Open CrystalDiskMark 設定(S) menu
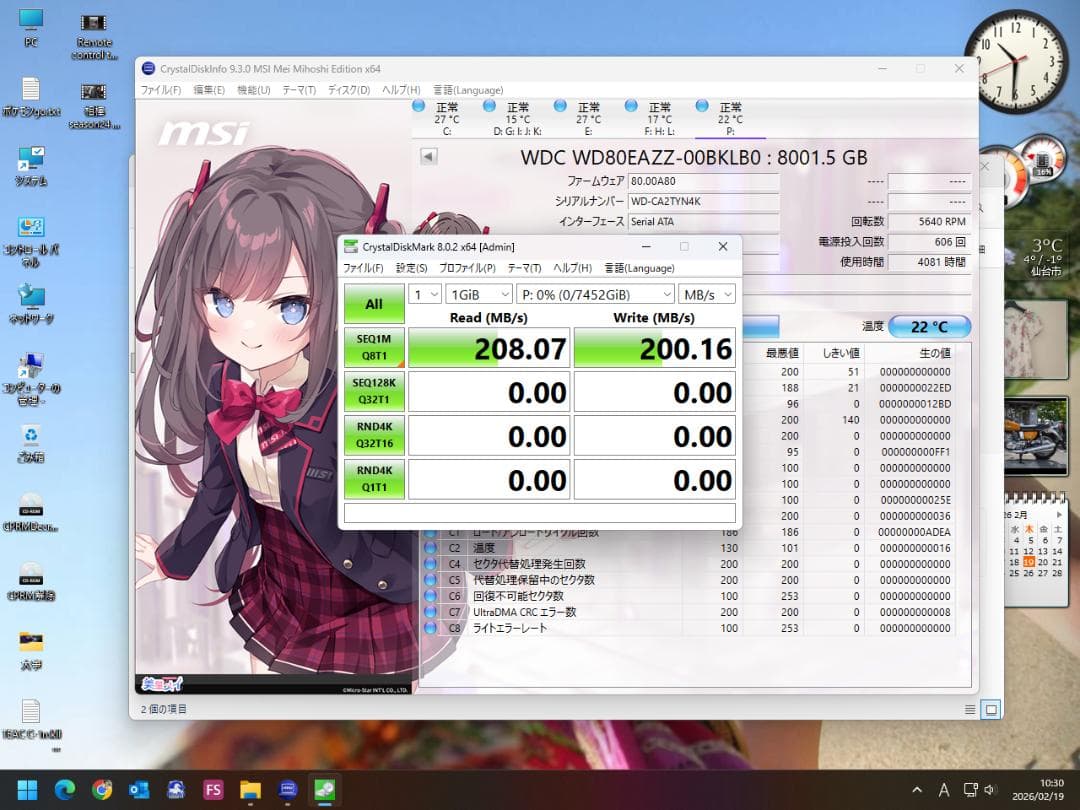Screen dimensions: 1080x810 coord(411,268)
